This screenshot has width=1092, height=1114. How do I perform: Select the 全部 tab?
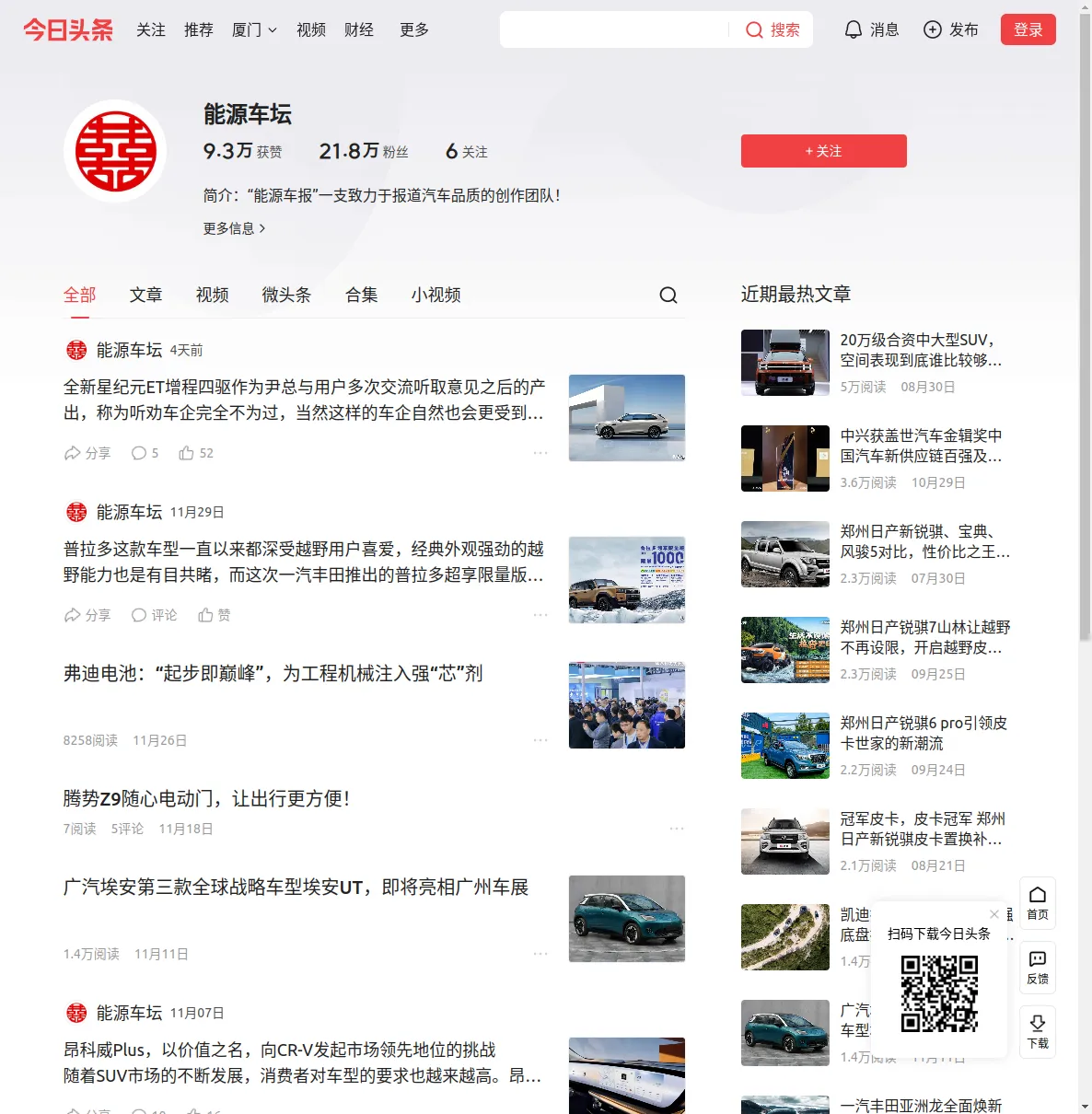80,295
